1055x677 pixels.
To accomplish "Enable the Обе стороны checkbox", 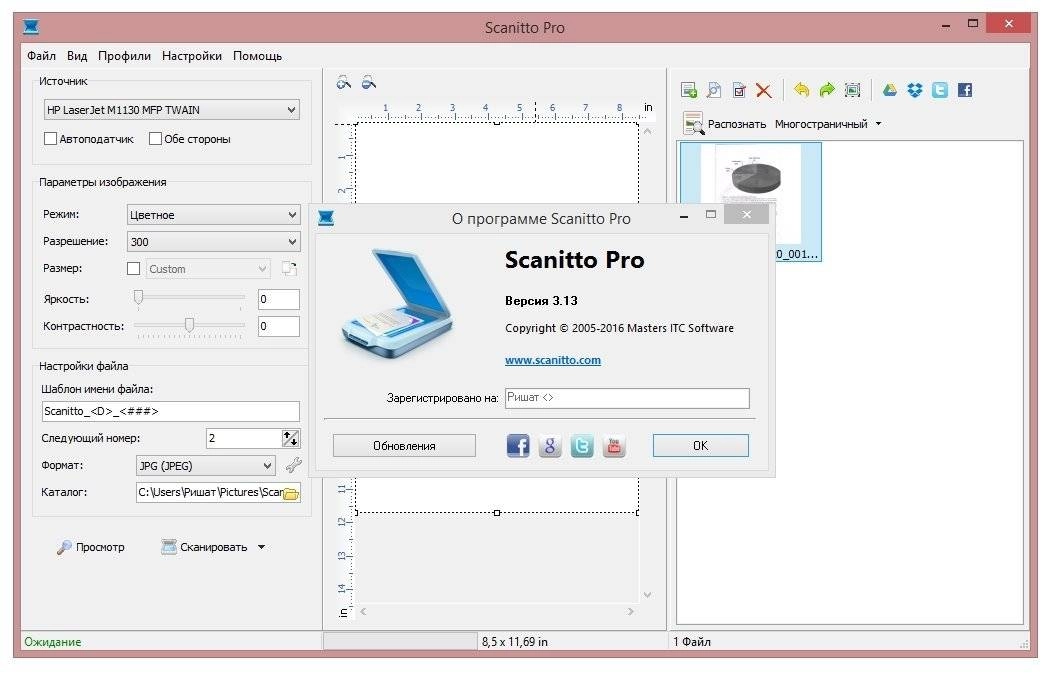I will pyautogui.click(x=155, y=139).
